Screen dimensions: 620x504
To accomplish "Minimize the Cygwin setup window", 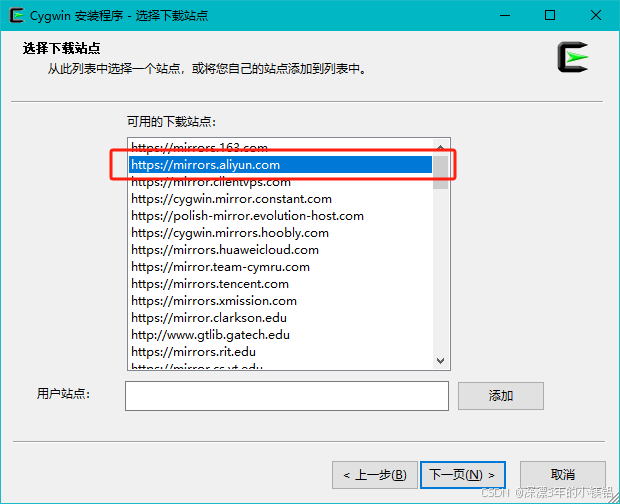I will point(505,15).
